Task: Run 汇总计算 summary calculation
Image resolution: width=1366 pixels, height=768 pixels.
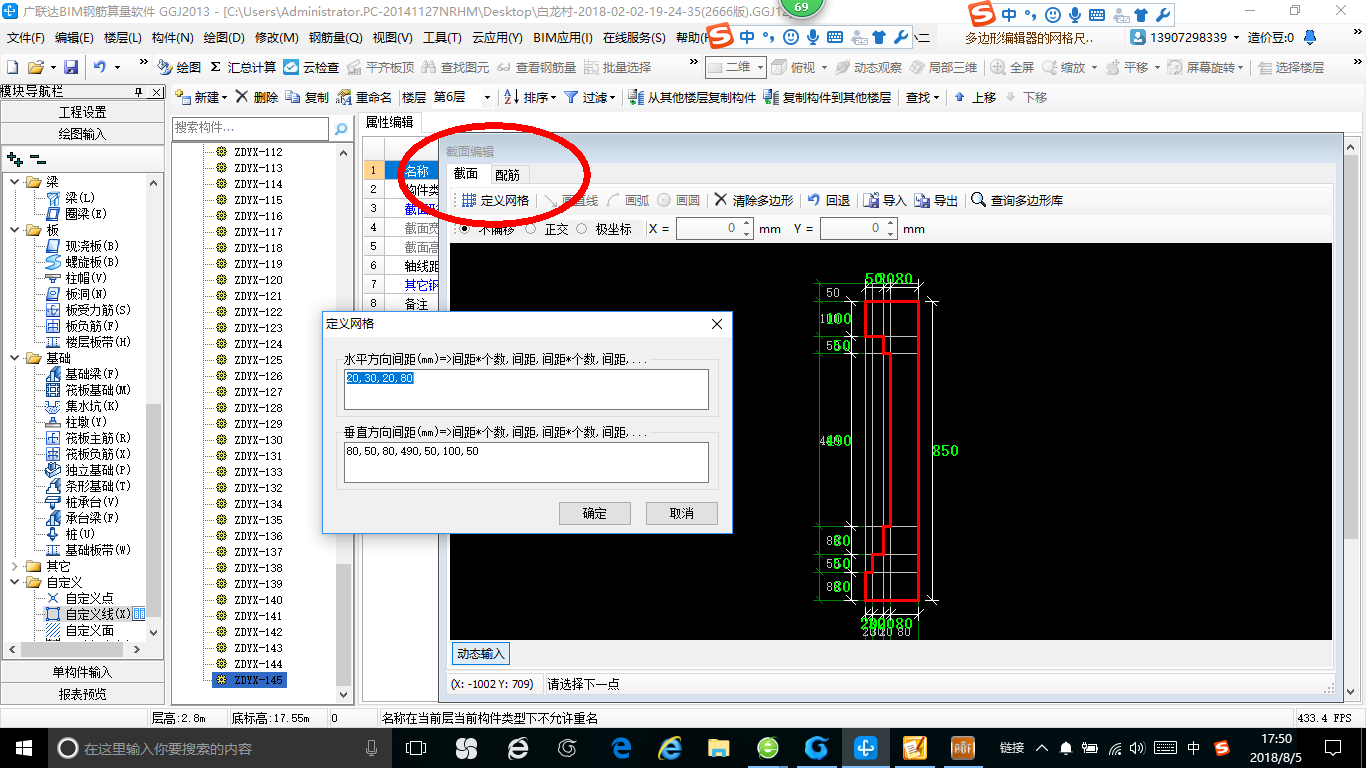Action: [243, 67]
